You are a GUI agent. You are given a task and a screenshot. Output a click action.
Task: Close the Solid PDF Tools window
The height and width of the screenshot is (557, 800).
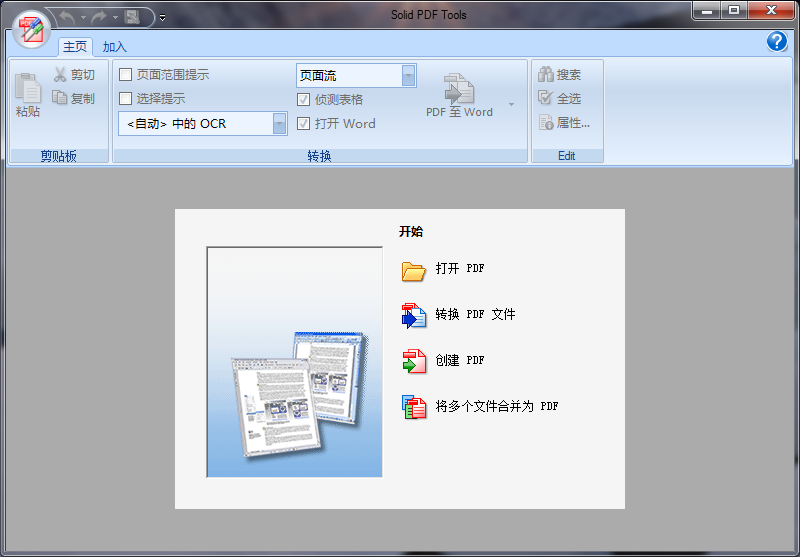click(771, 11)
